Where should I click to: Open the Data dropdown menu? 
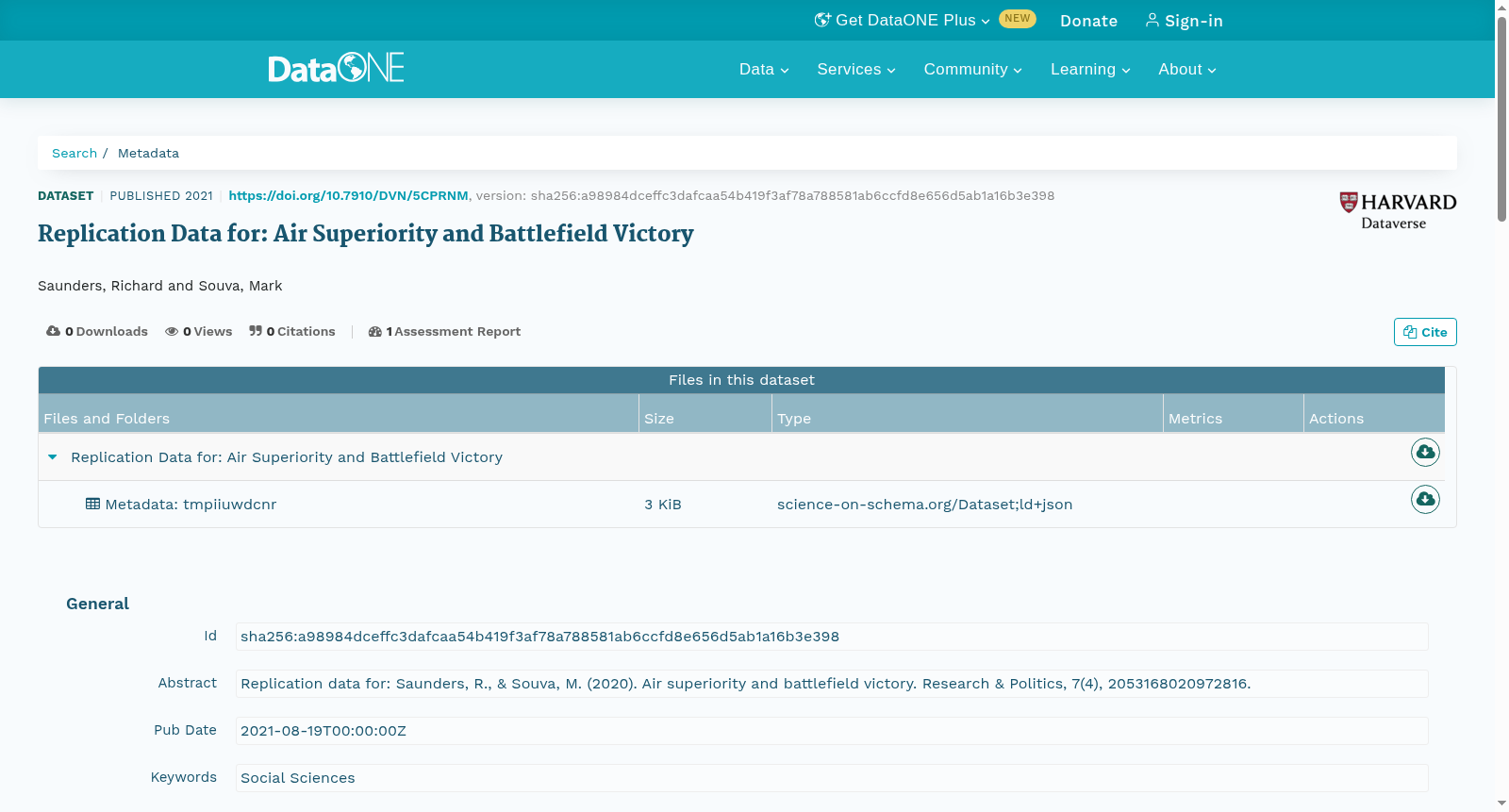[764, 69]
